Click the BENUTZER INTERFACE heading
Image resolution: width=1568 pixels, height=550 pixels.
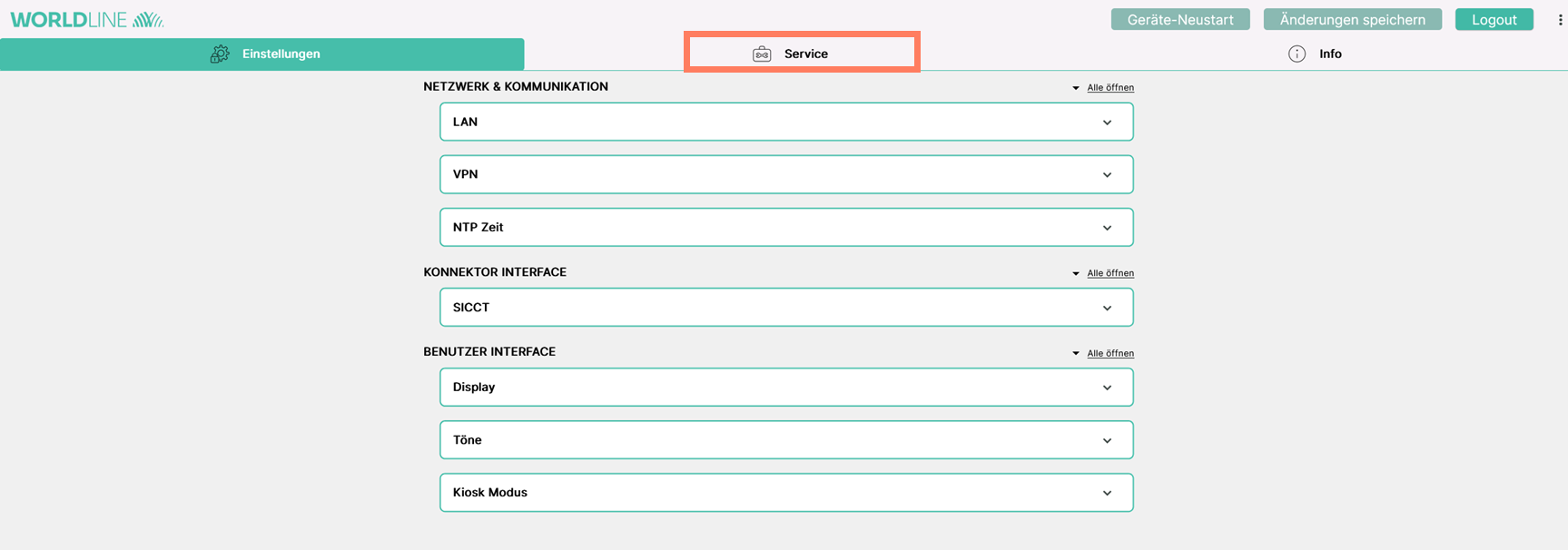[489, 352]
